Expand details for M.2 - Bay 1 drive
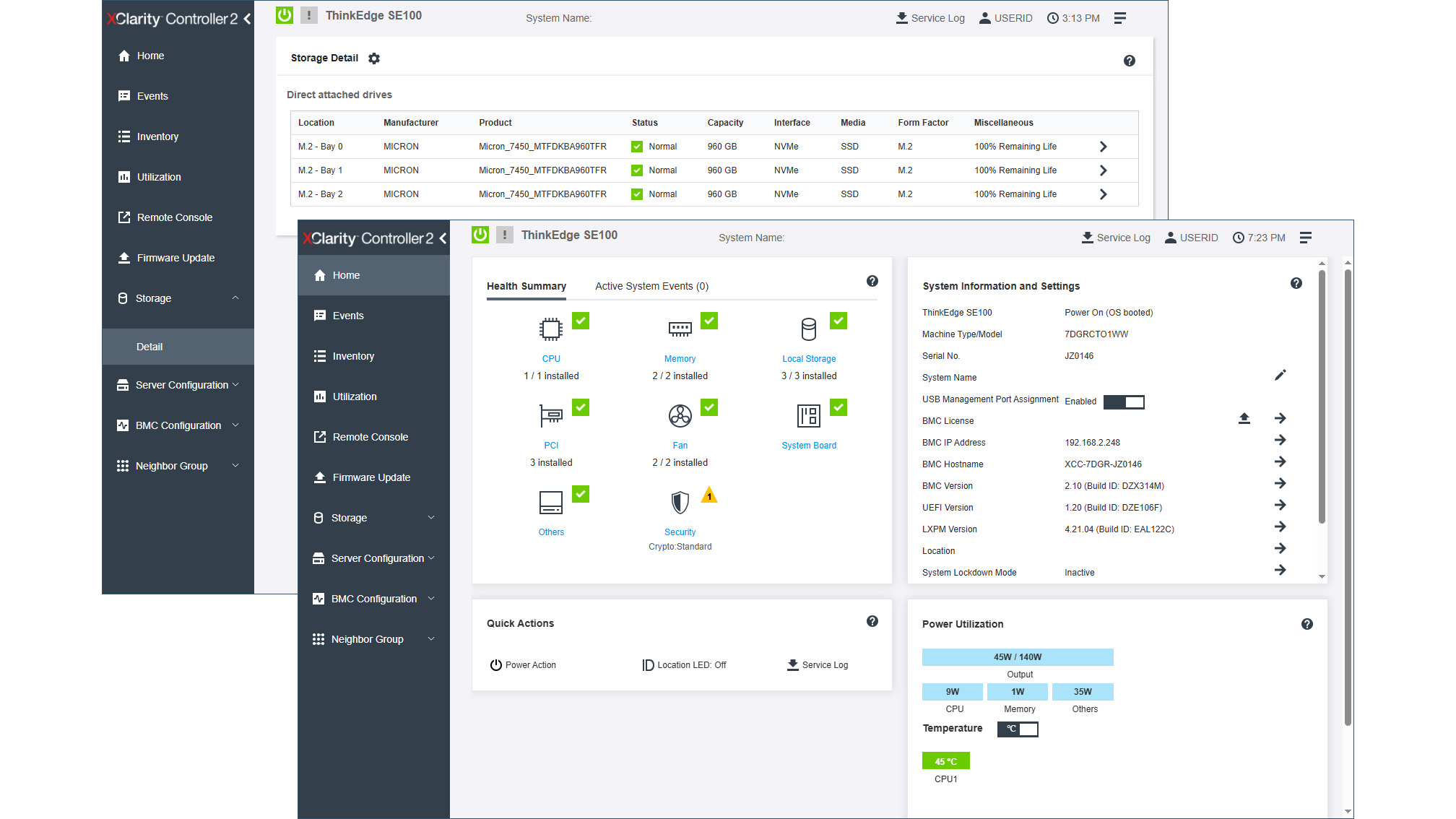 point(1103,170)
